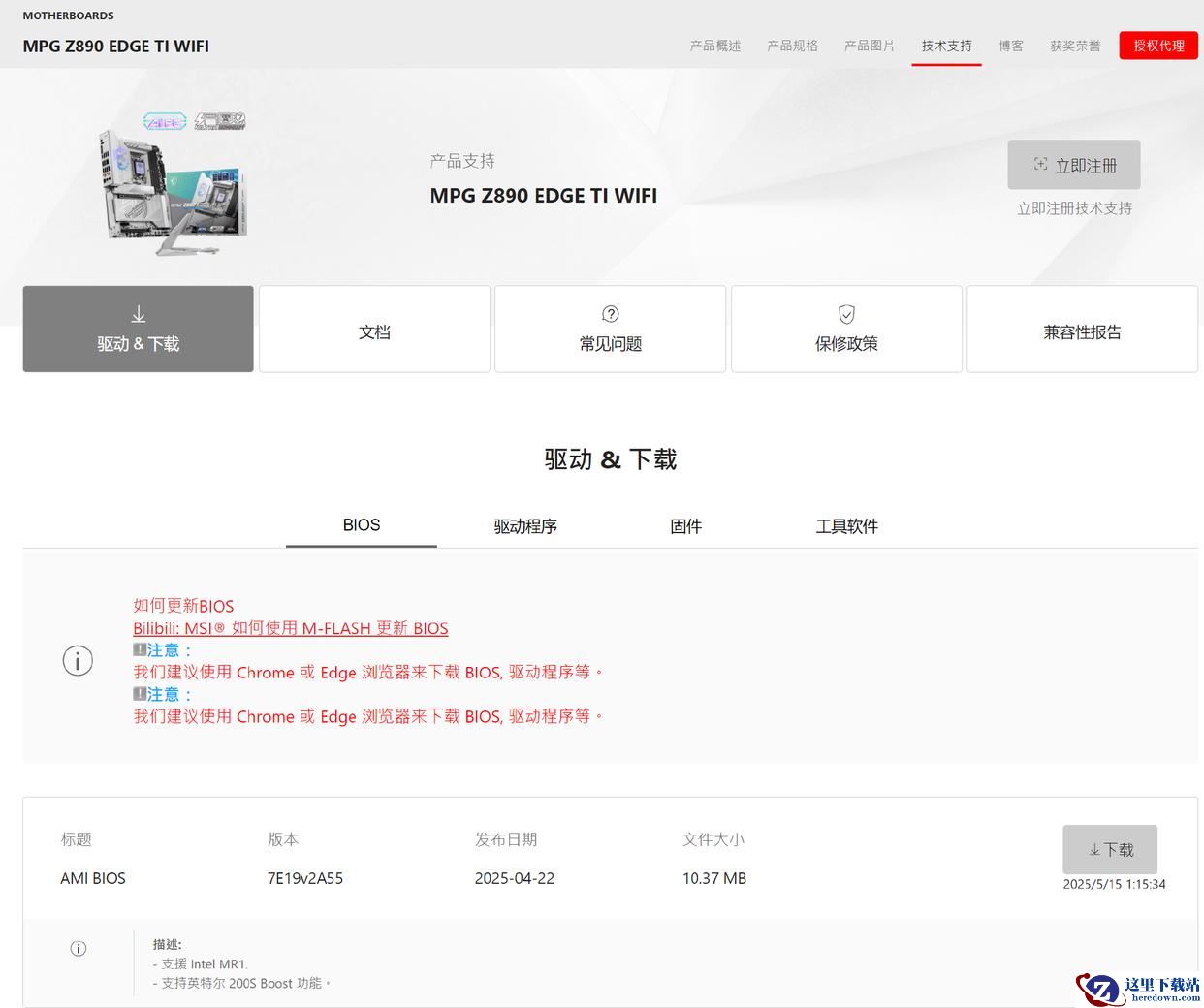Click the AMI BIOS title text
Image resolution: width=1204 pixels, height=1008 pixels.
point(93,878)
